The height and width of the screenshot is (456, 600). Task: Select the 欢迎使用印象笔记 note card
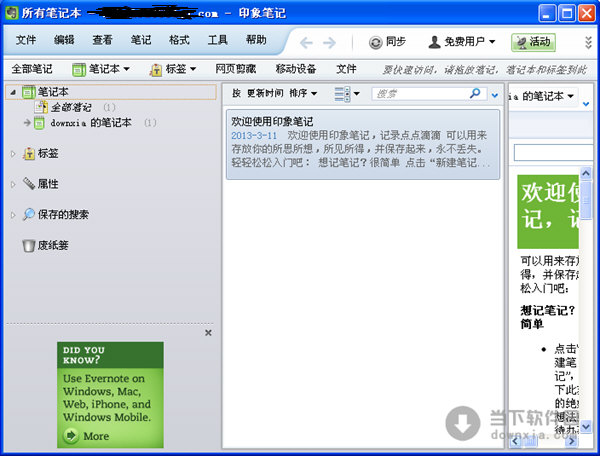(363, 144)
